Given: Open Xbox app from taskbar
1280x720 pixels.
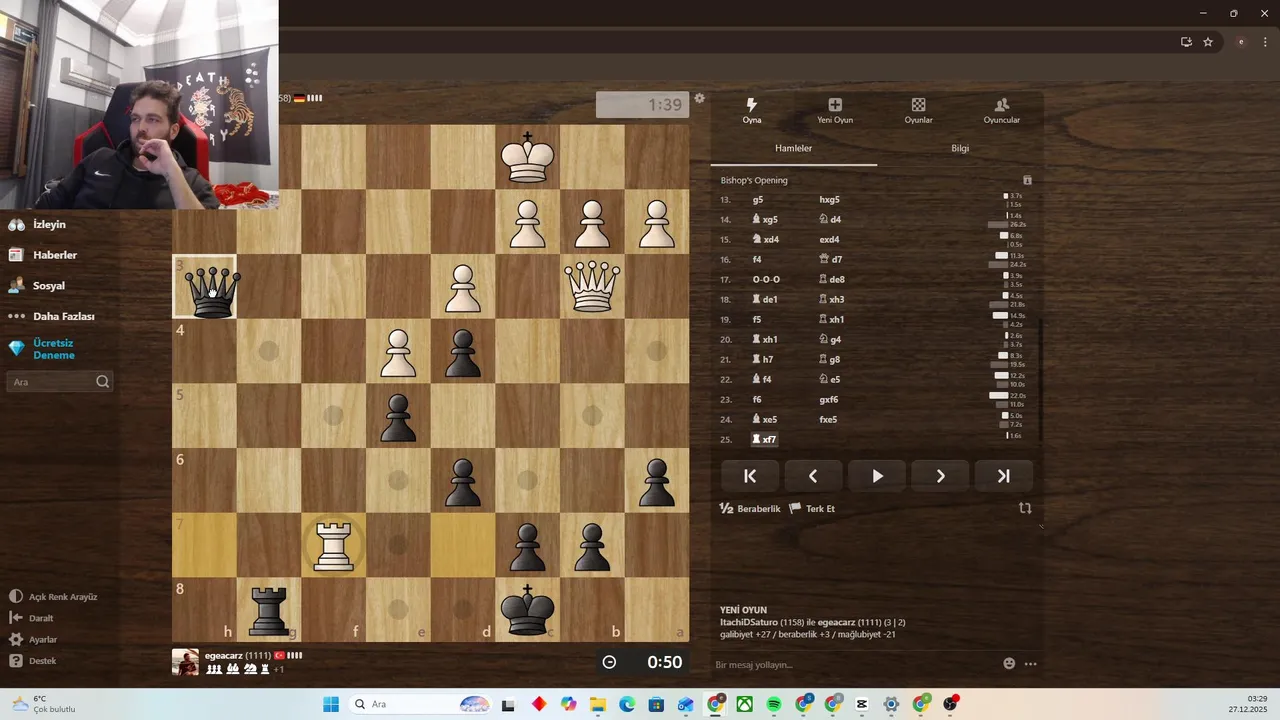Looking at the screenshot, I should click(745, 704).
